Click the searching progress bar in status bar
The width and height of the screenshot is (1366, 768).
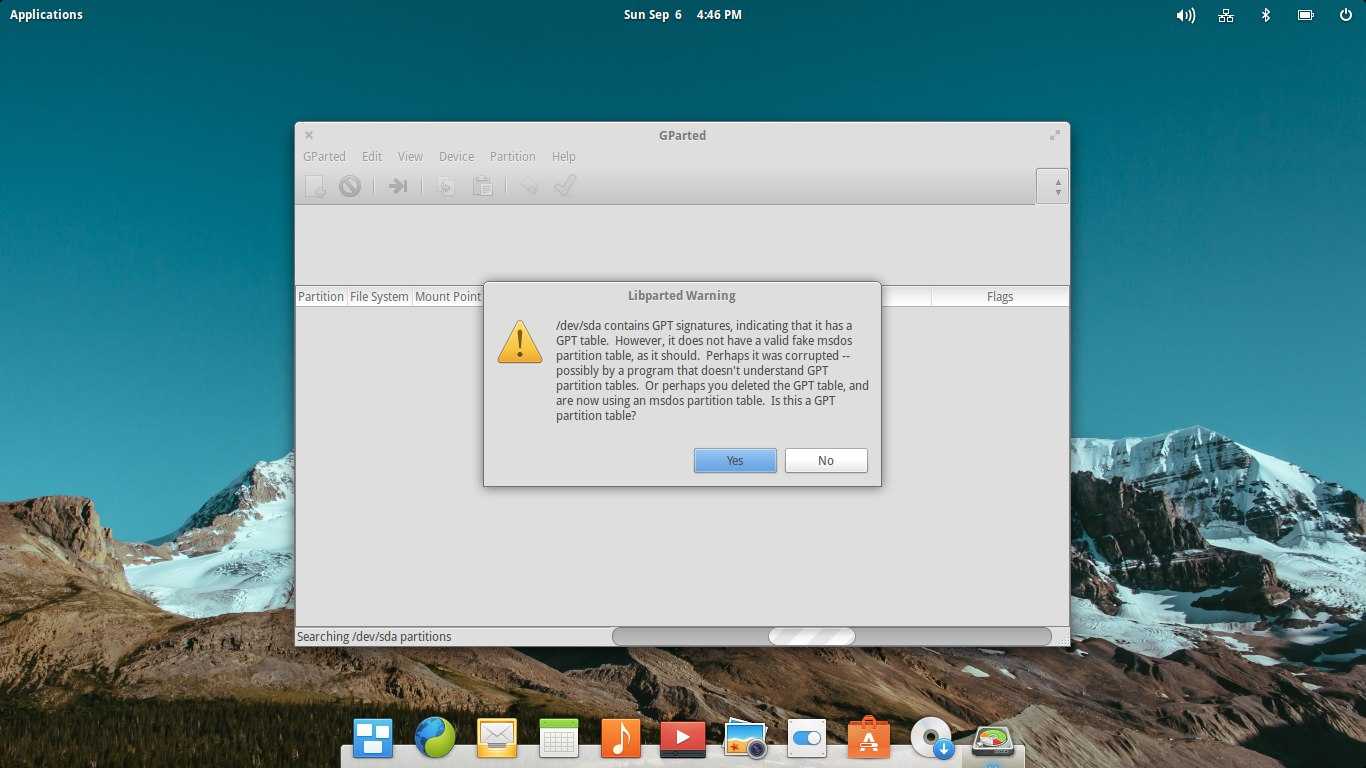pos(832,637)
